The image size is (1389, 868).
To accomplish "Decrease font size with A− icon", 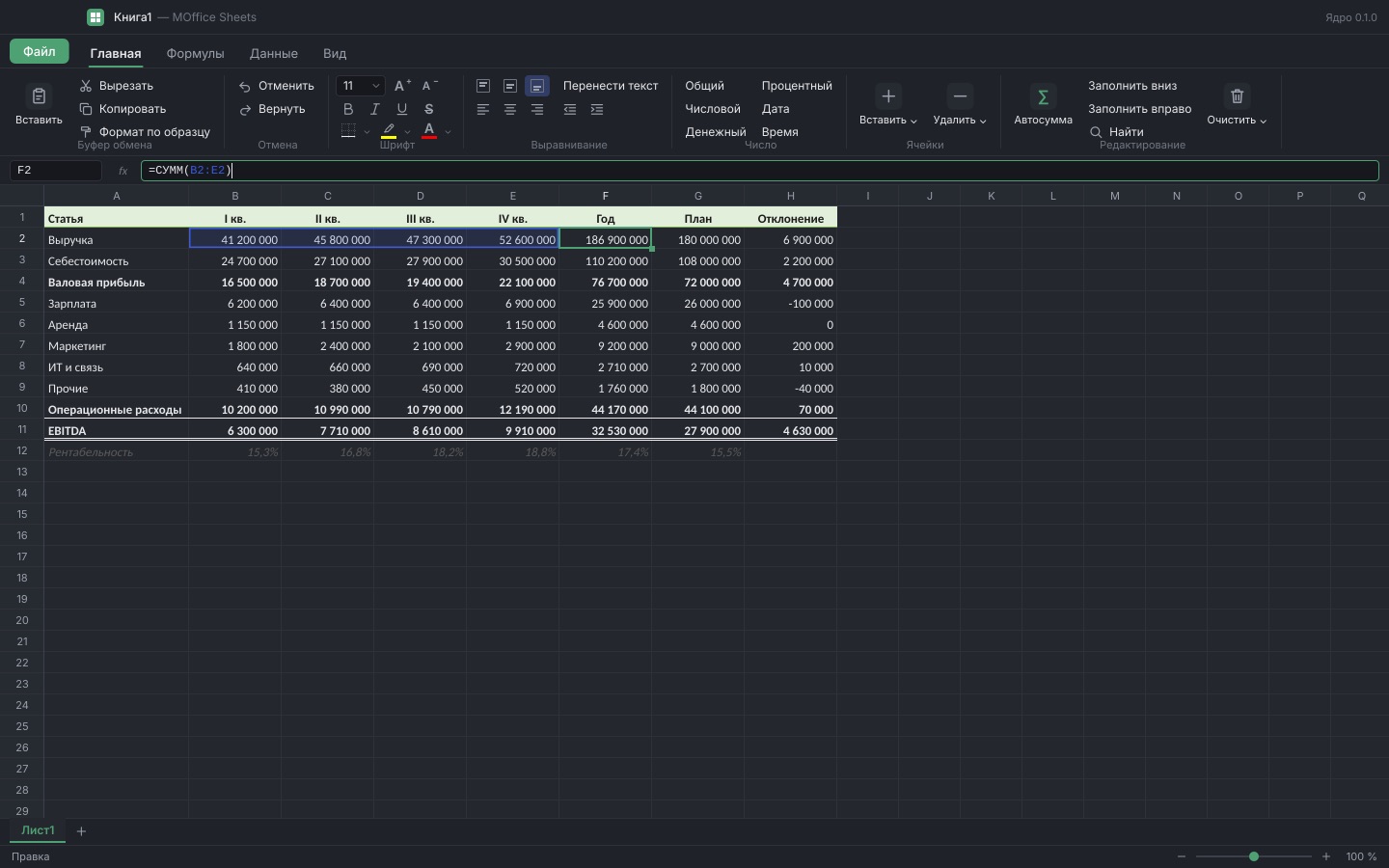I will coord(429,86).
